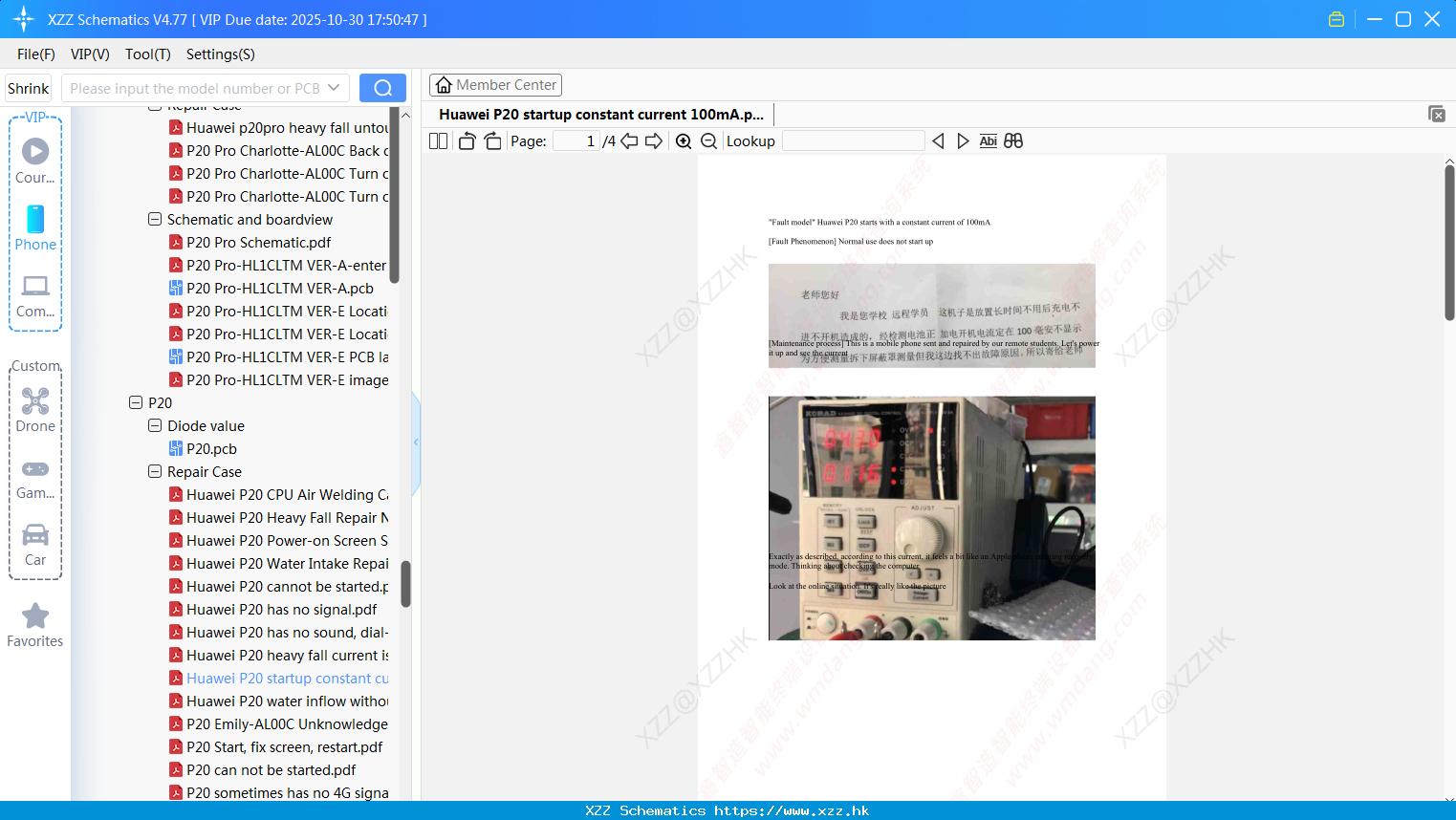Click the file tree vertical scrollbar thumb
This screenshot has width=1456, height=820.
pyautogui.click(x=405, y=583)
